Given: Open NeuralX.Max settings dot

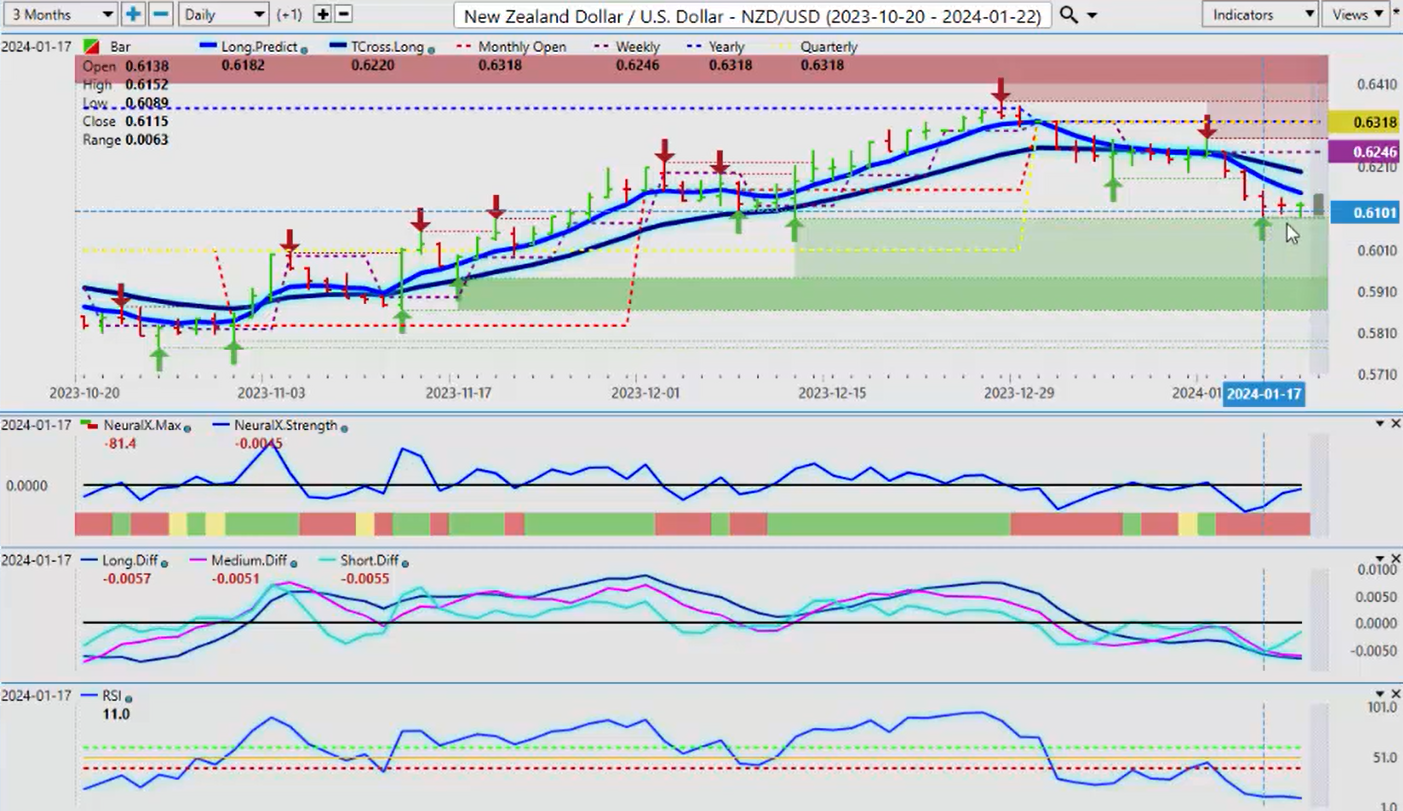Looking at the screenshot, I should pyautogui.click(x=186, y=428).
